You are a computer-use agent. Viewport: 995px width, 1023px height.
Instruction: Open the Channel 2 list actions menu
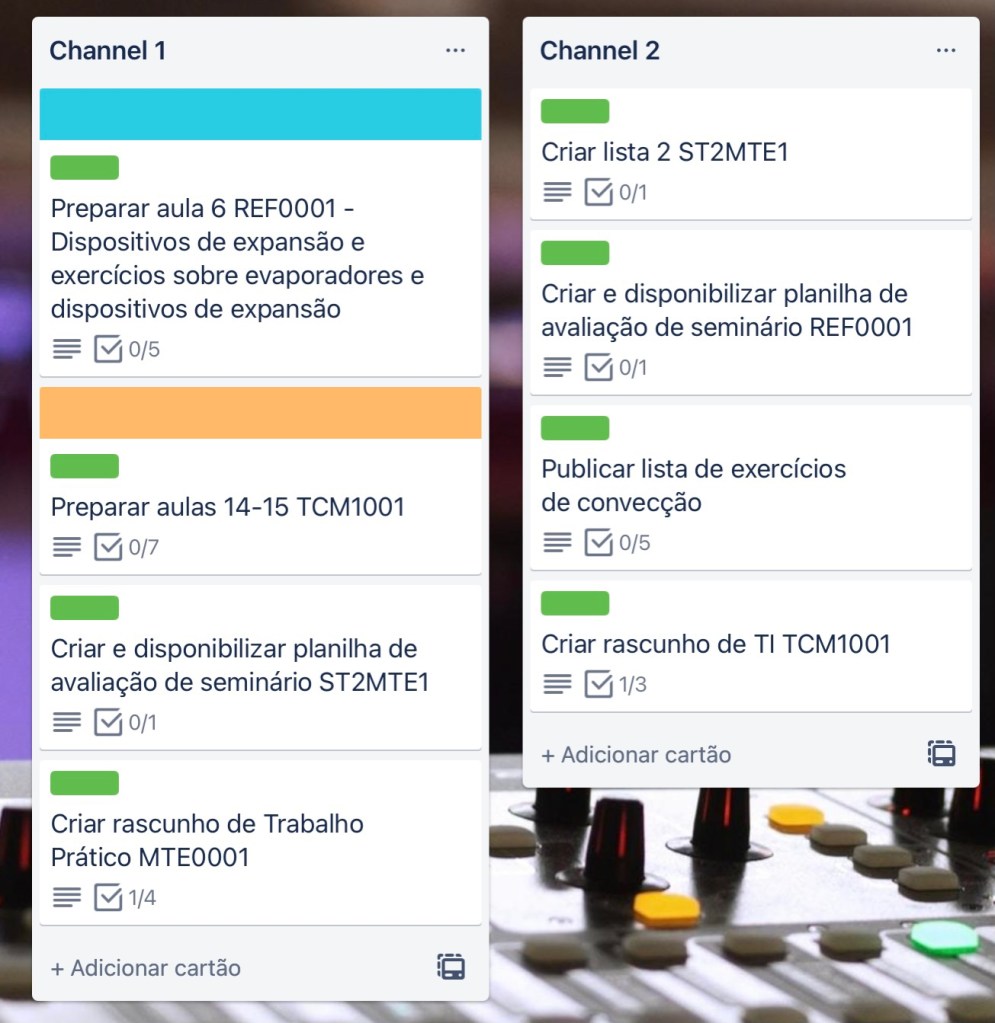tap(945, 50)
